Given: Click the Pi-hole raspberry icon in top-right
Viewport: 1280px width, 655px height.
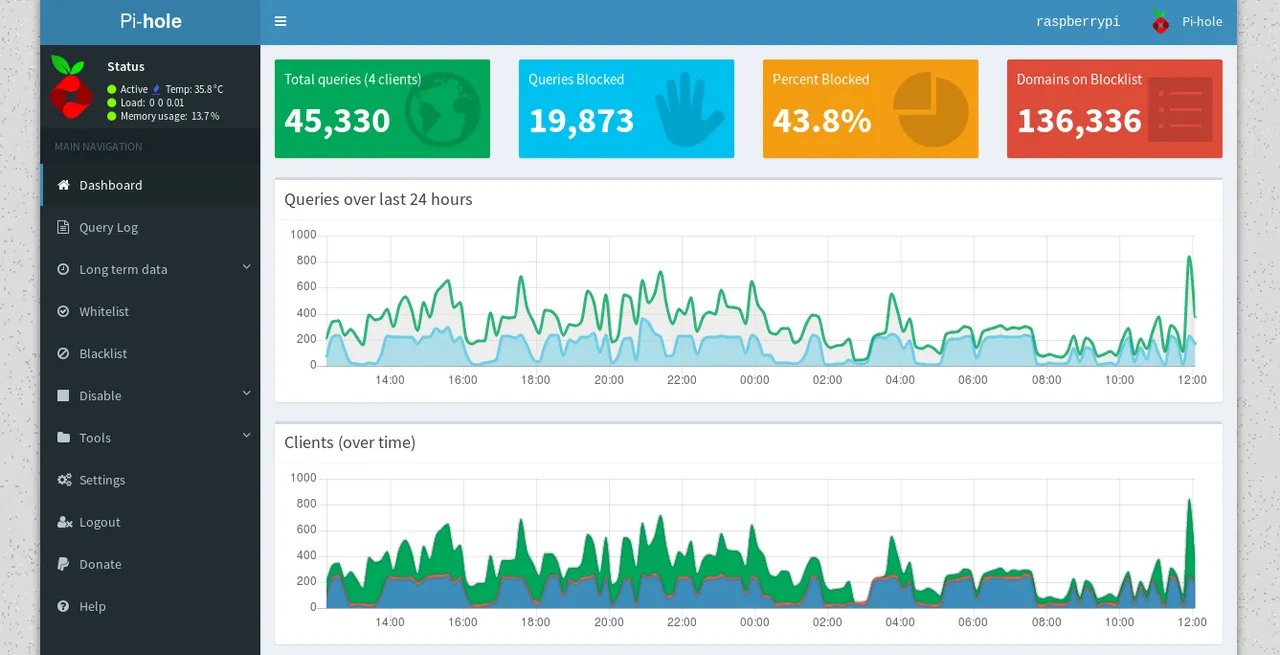Looking at the screenshot, I should (x=1160, y=21).
